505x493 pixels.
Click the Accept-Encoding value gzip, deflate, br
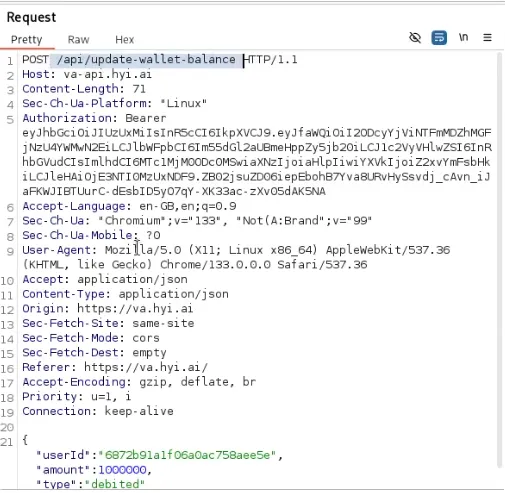(x=198, y=382)
